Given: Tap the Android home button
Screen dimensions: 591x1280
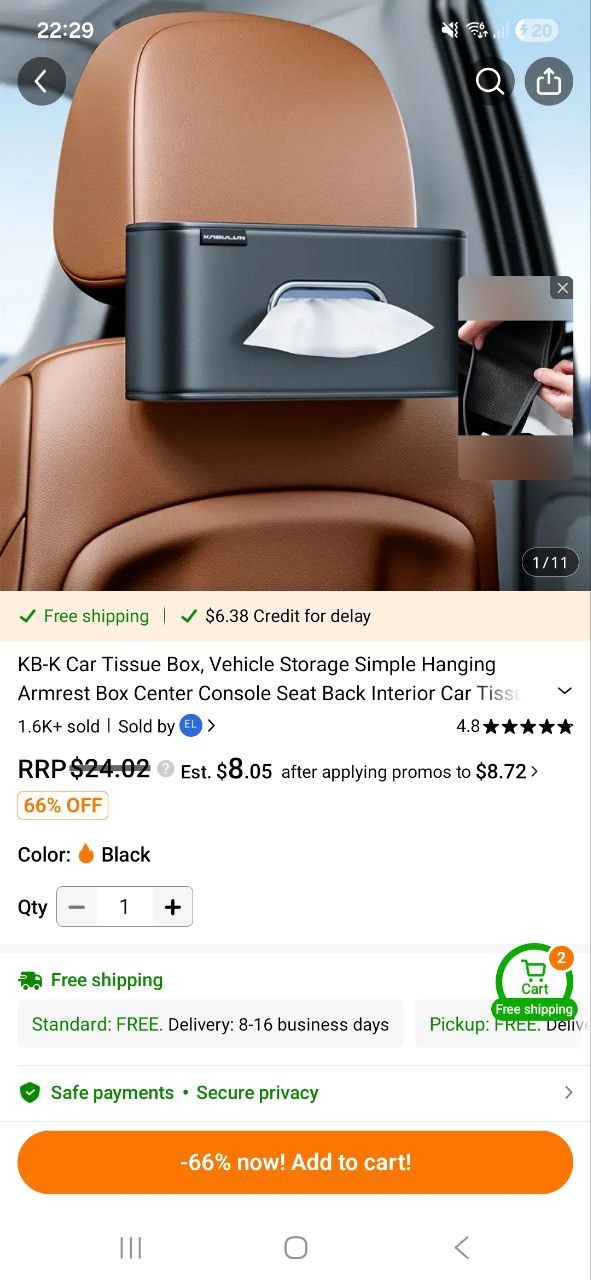Looking at the screenshot, I should tap(295, 1247).
